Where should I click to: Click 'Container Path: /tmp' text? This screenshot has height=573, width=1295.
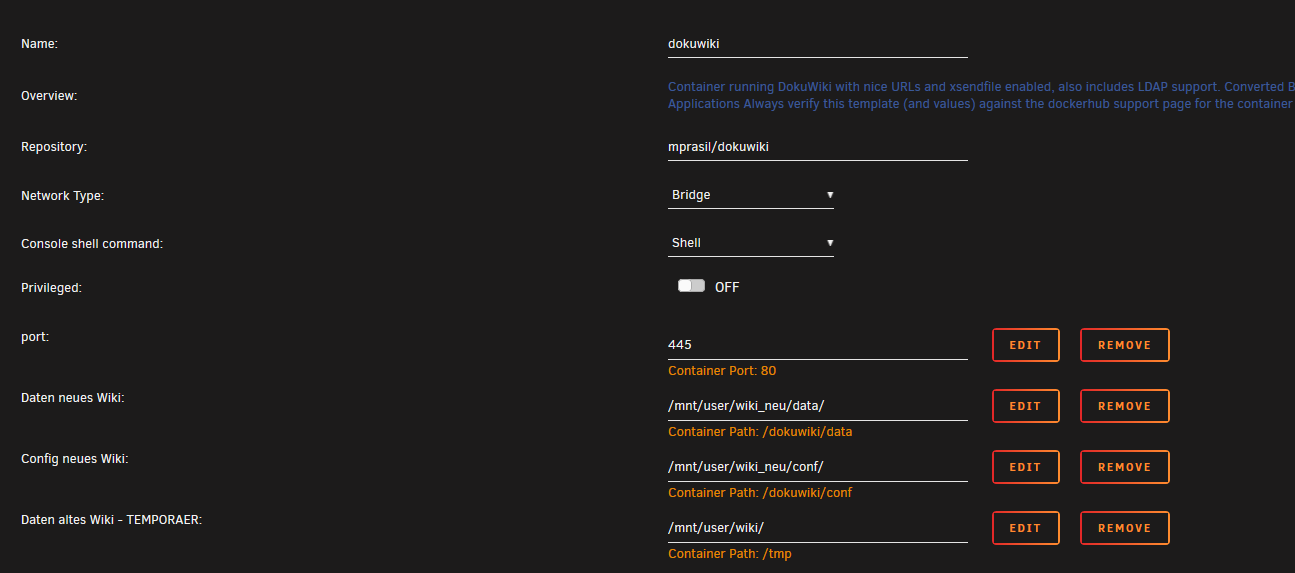pyautogui.click(x=730, y=554)
